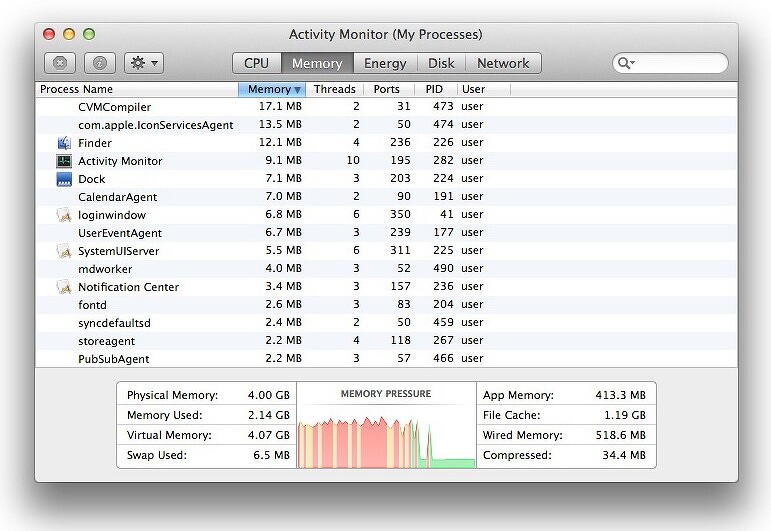
Task: Switch to the CPU tab
Action: click(x=256, y=63)
